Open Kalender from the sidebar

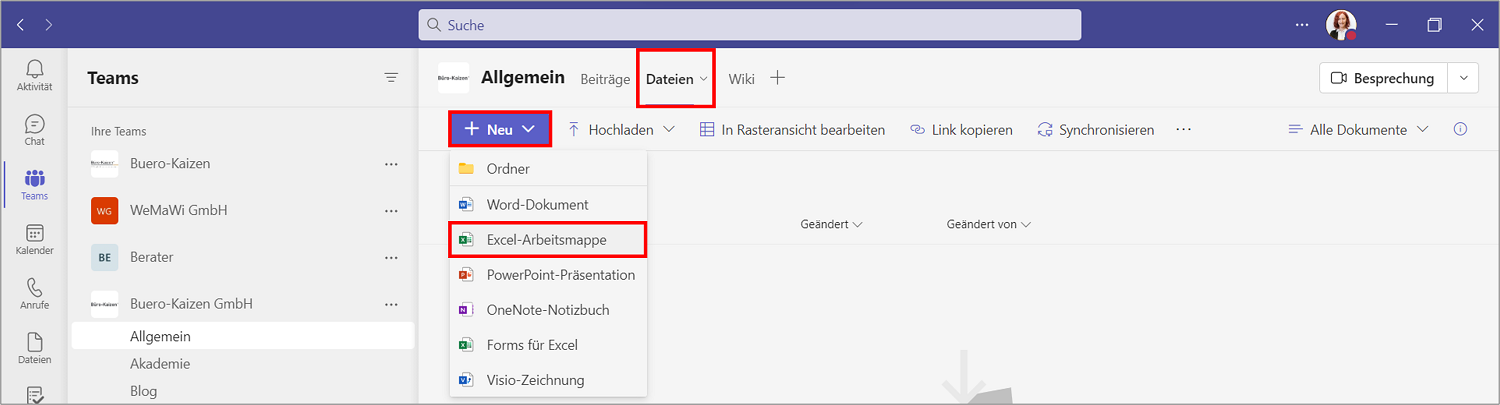(35, 240)
